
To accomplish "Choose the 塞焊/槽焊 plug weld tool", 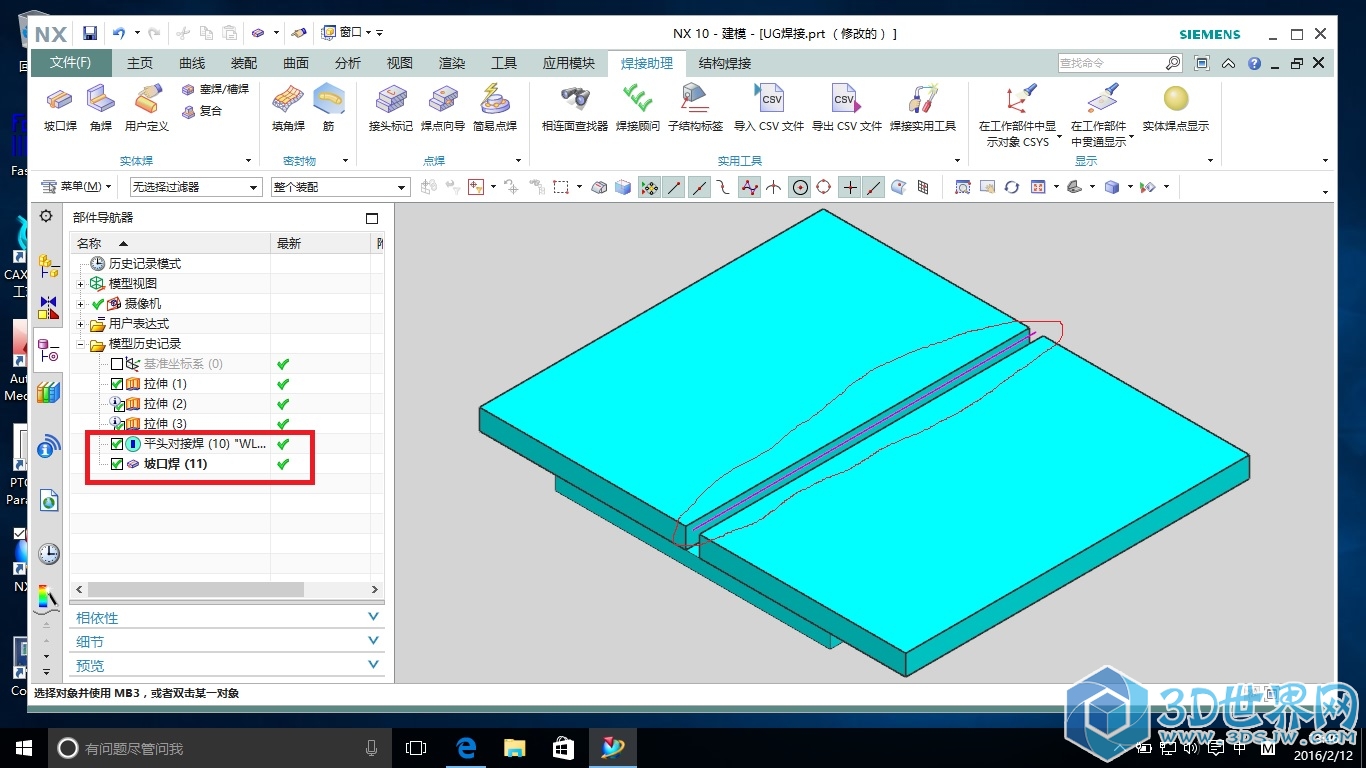I will [215, 89].
